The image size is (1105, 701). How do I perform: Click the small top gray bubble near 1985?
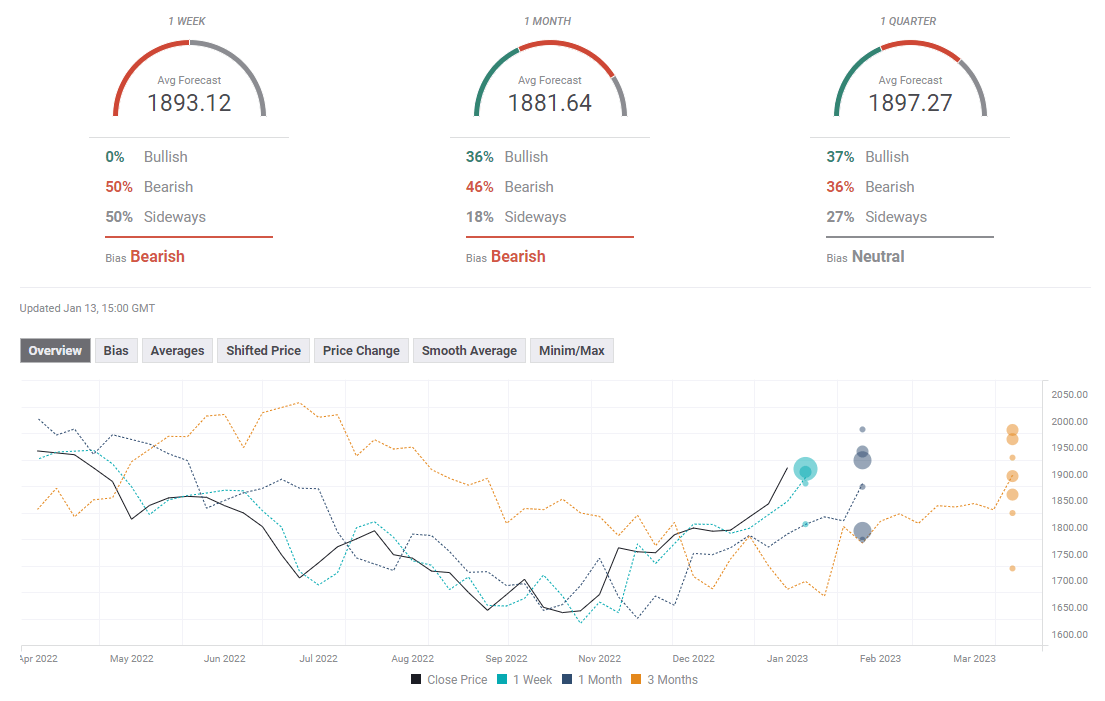tap(862, 430)
